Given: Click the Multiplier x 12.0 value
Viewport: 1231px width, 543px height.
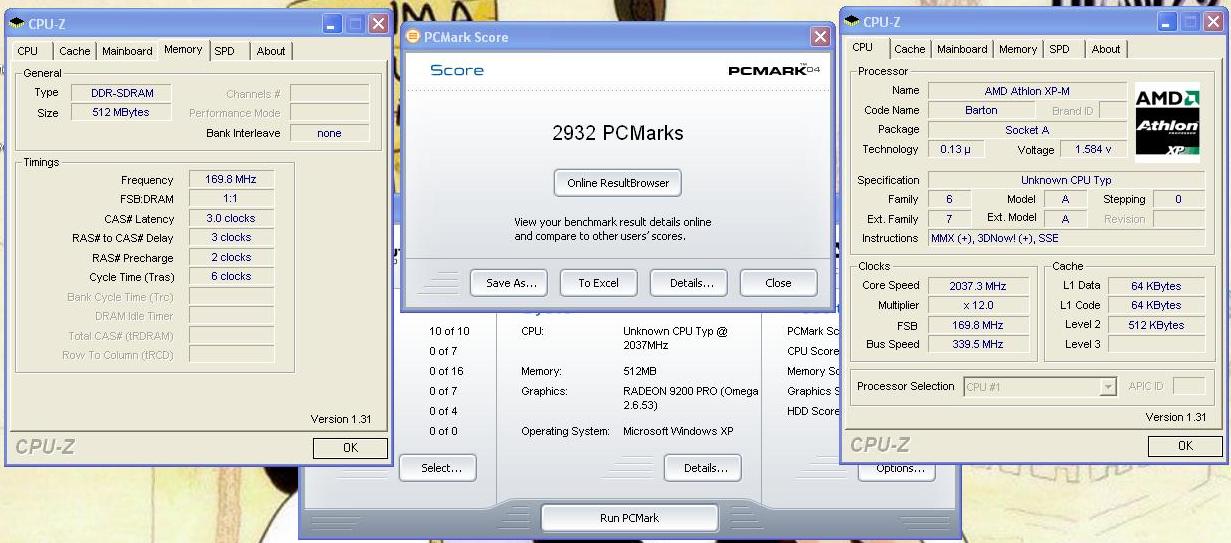Looking at the screenshot, I should coord(978,305).
